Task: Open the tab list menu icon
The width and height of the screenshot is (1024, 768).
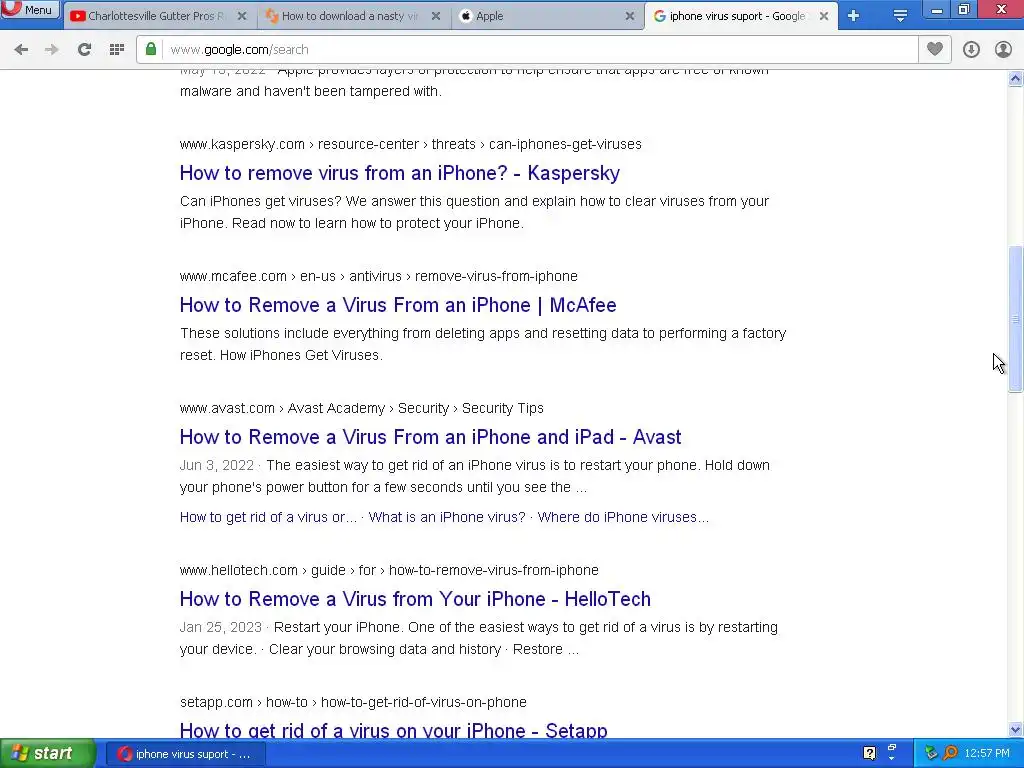Action: (x=901, y=16)
